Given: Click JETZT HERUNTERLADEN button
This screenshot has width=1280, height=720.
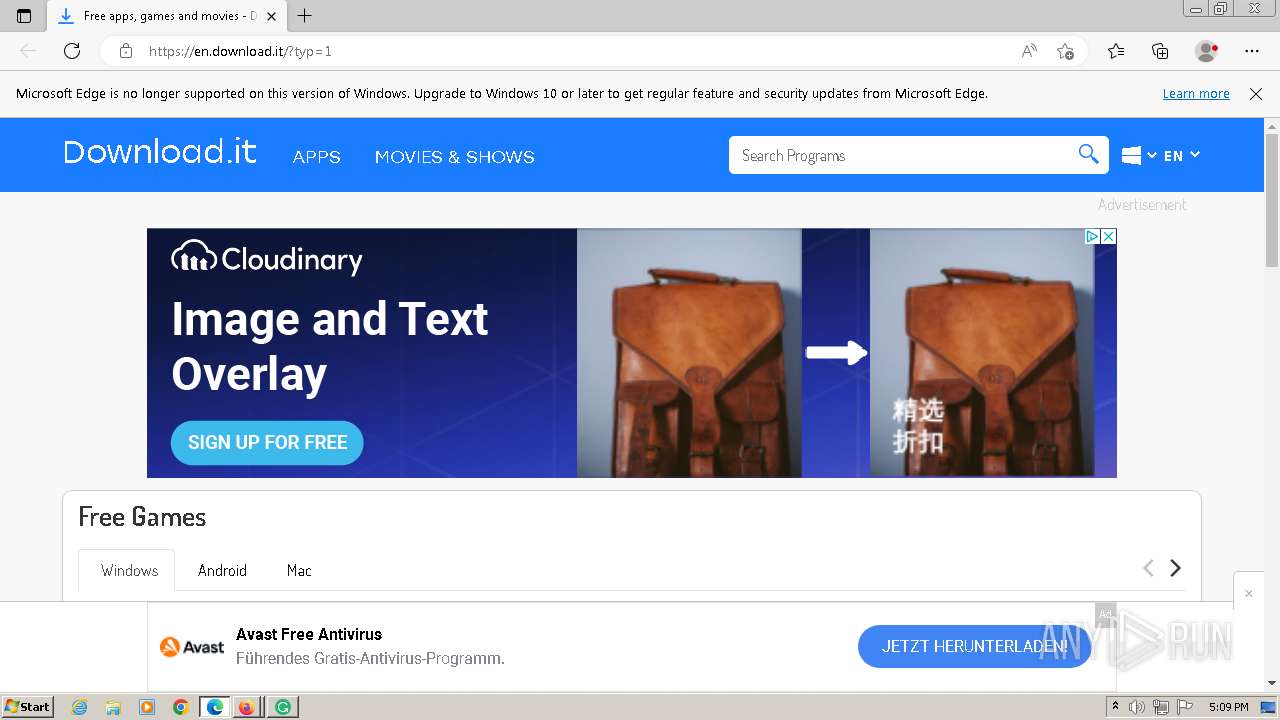Looking at the screenshot, I should click(x=974, y=646).
